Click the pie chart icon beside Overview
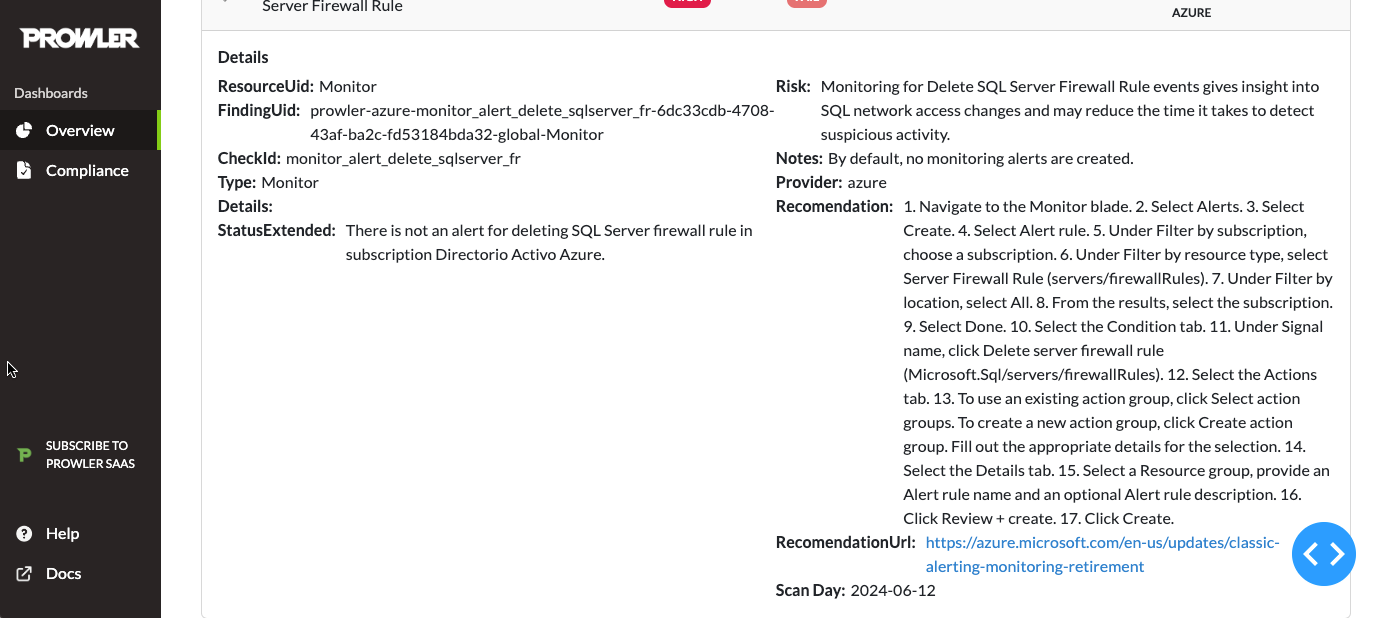This screenshot has height=618, width=1386. click(24, 131)
